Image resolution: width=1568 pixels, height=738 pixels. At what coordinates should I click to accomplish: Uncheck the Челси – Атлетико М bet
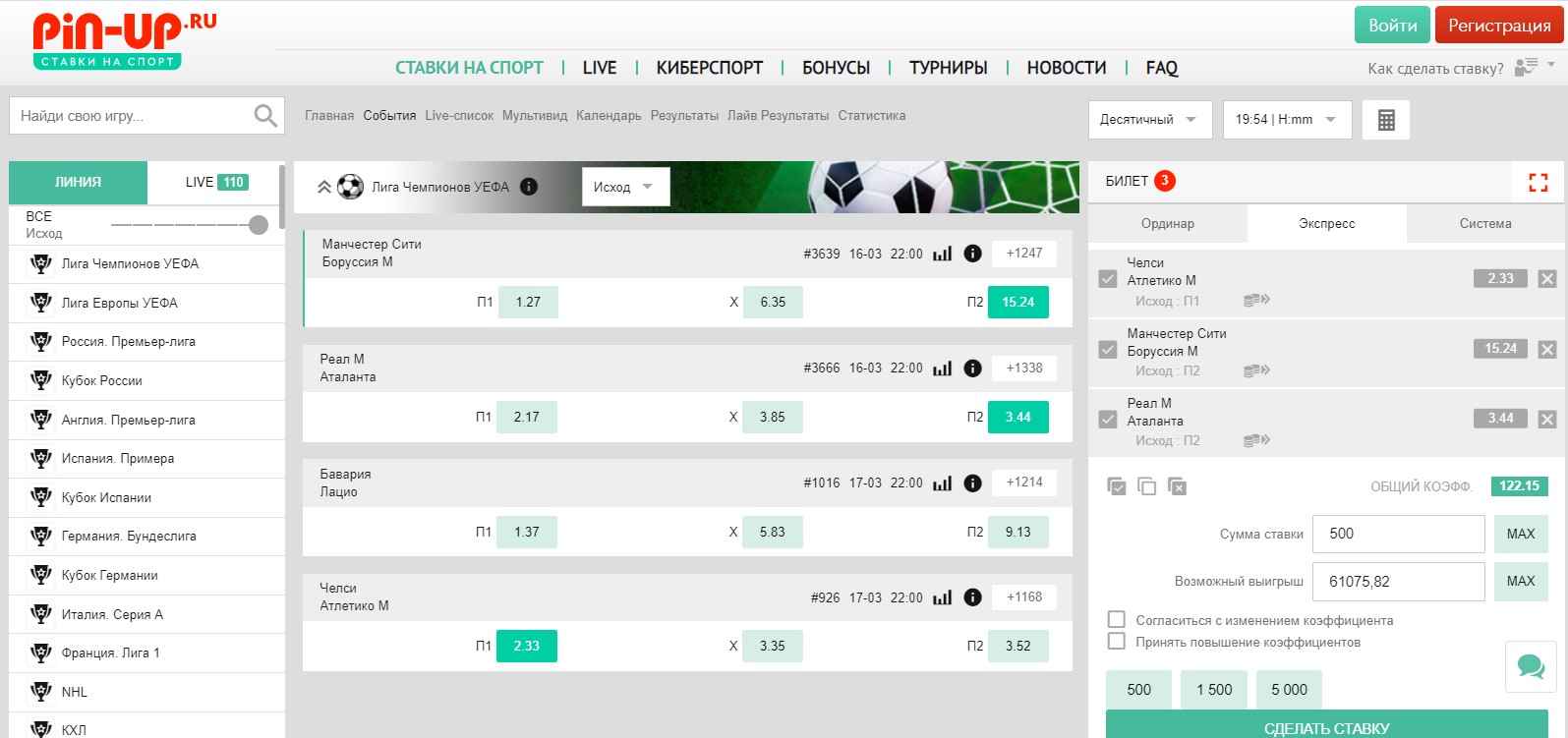[x=1108, y=279]
